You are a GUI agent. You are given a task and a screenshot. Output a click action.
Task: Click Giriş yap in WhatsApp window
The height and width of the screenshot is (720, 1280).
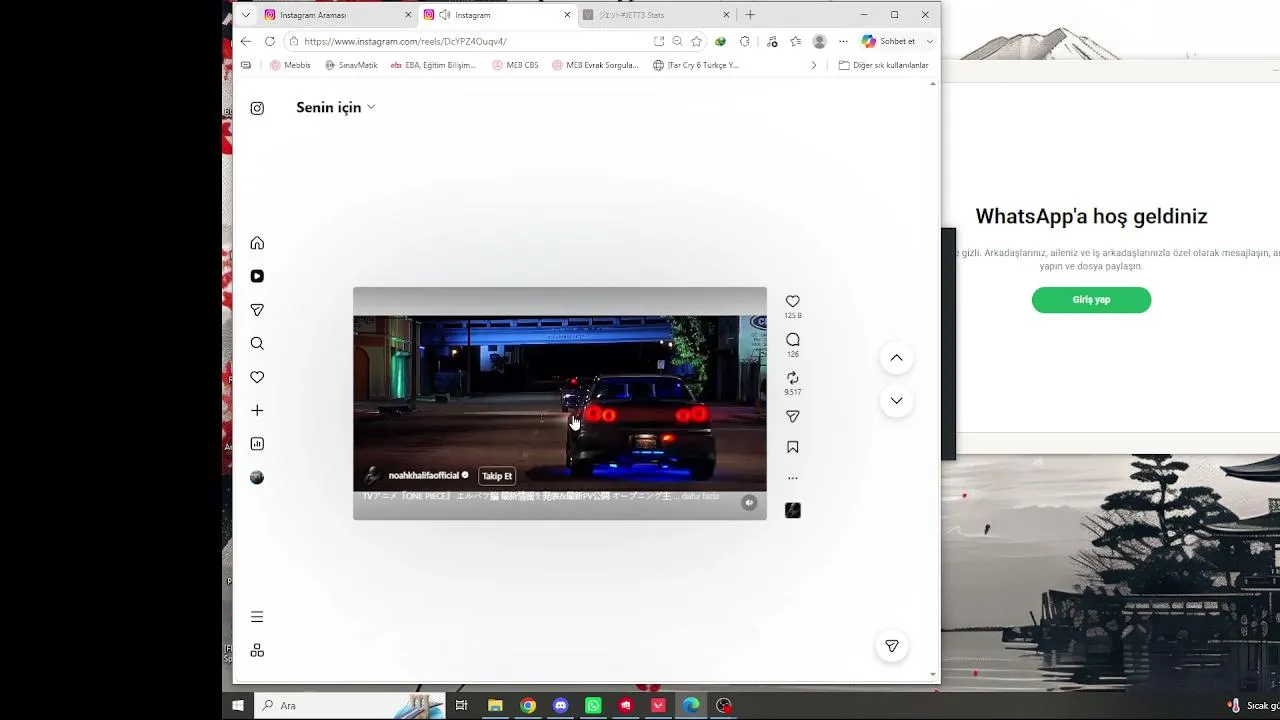click(1091, 300)
